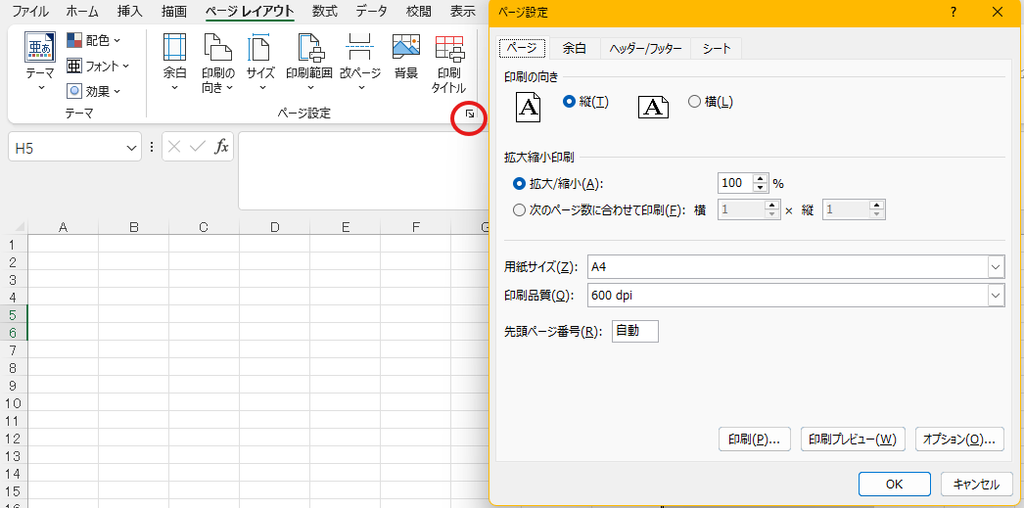Open the ページ設定 dialog launcher in ribbon
The height and width of the screenshot is (508, 1024).
coord(470,115)
